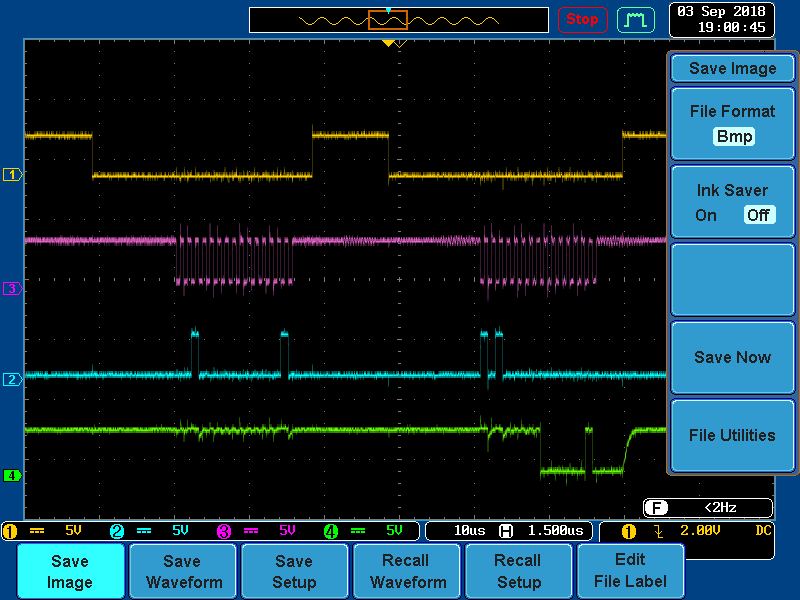Click the acquisition mode waveform icon

[634, 19]
